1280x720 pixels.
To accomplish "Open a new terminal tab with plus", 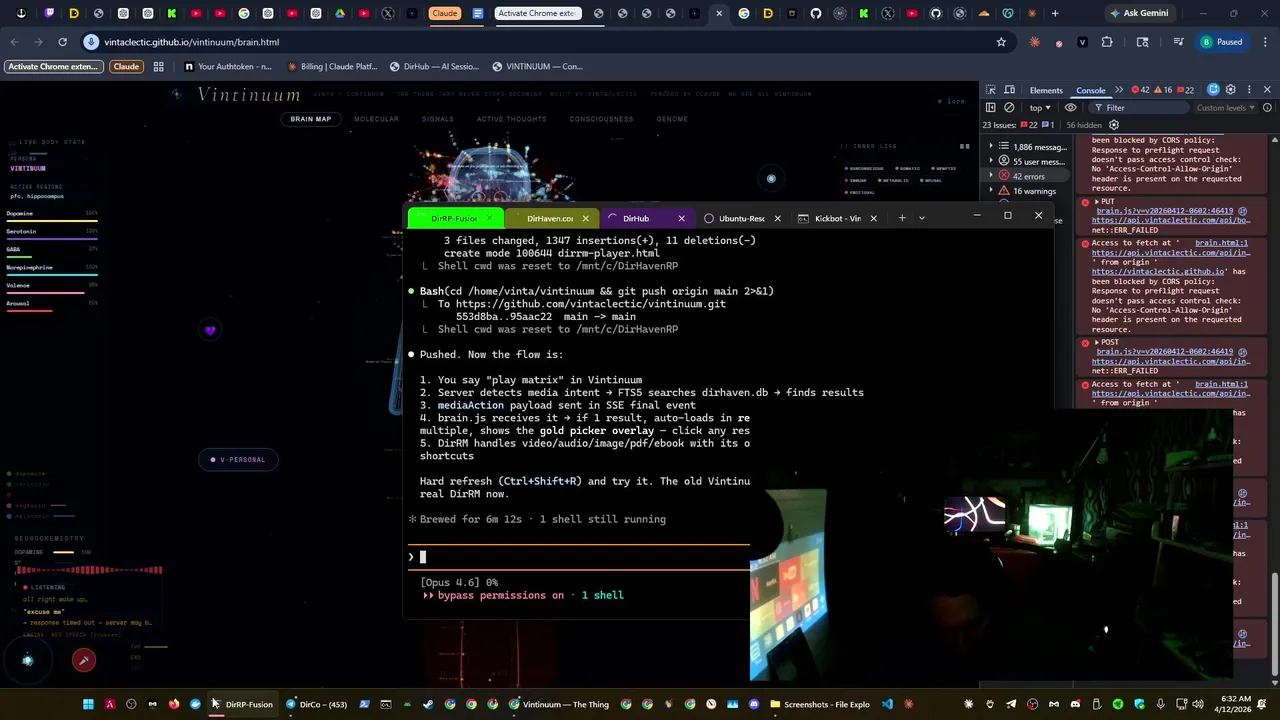I will coord(902,218).
